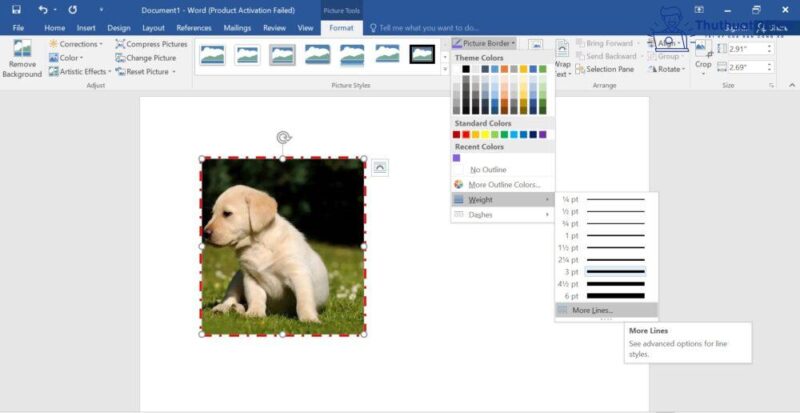
Task: Click the Save icon in title bar
Action: pyautogui.click(x=16, y=10)
